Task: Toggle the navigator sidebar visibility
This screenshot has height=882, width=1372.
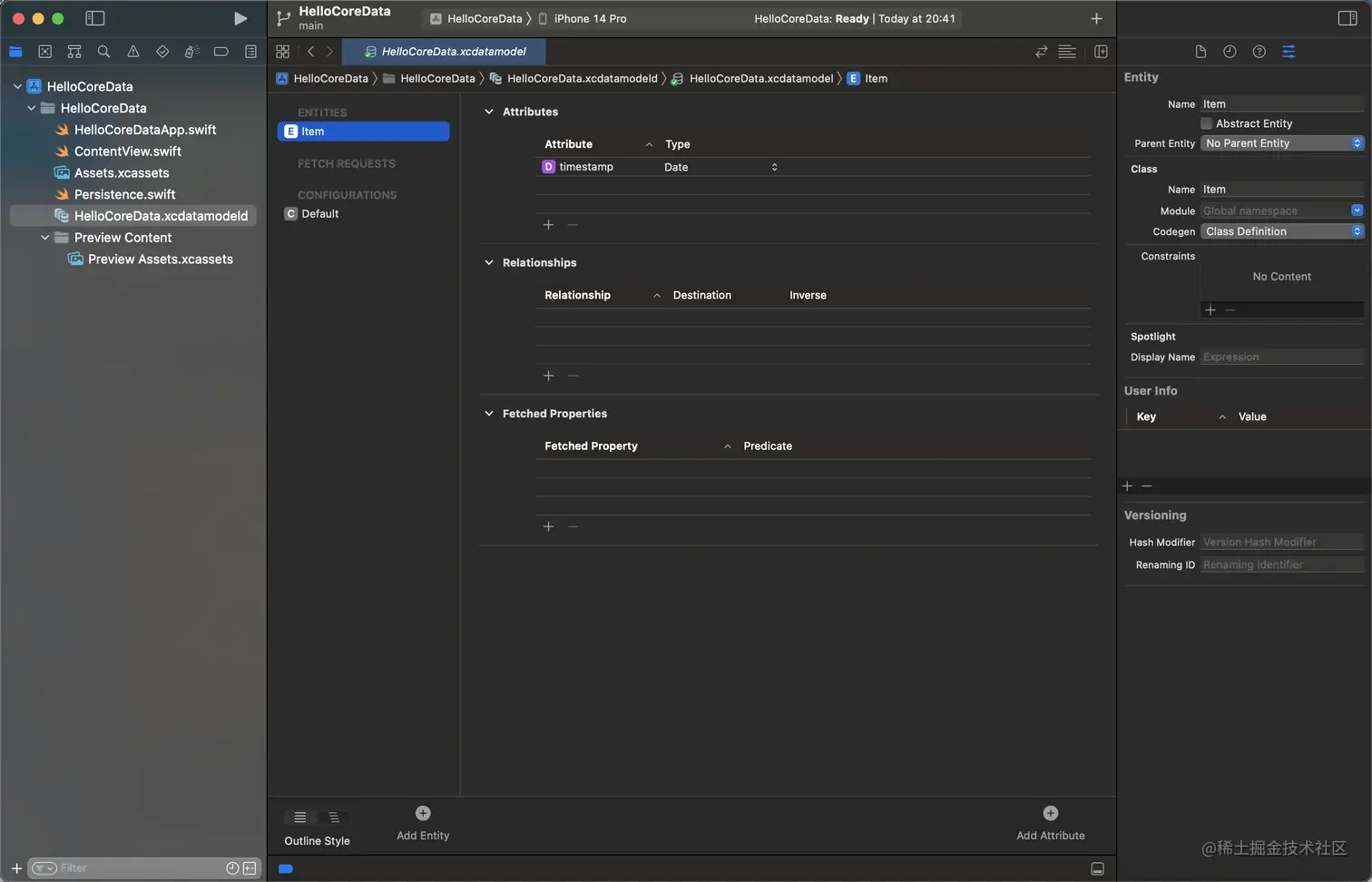Action: 95,18
